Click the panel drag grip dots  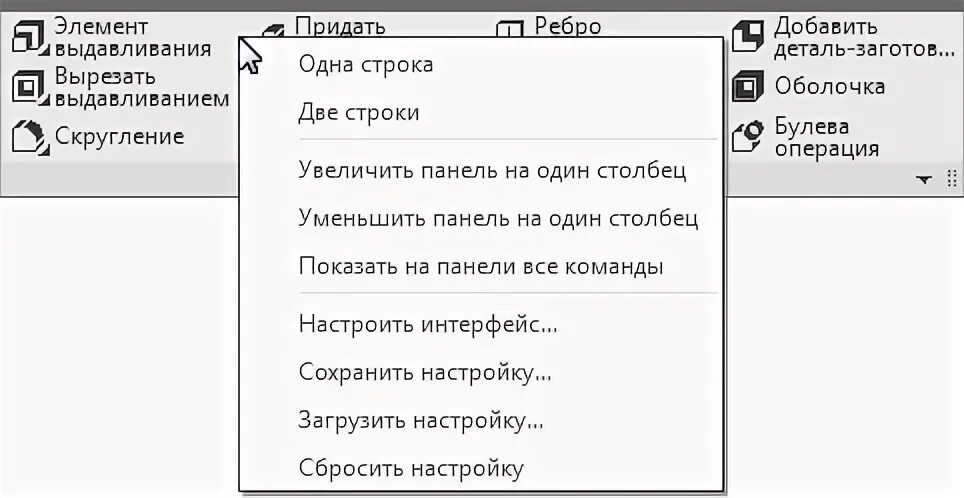951,179
